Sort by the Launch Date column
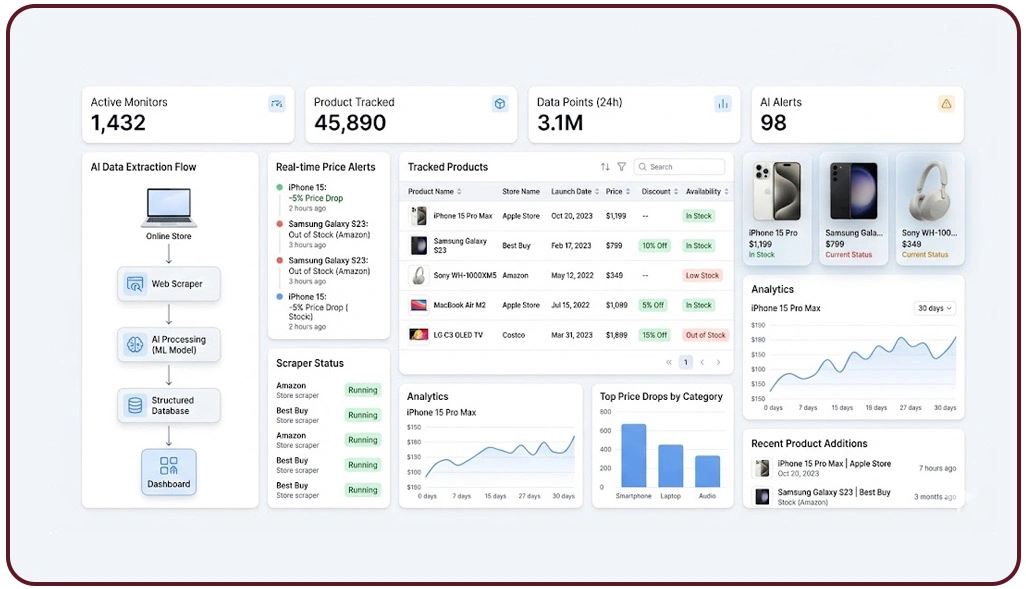 575,192
